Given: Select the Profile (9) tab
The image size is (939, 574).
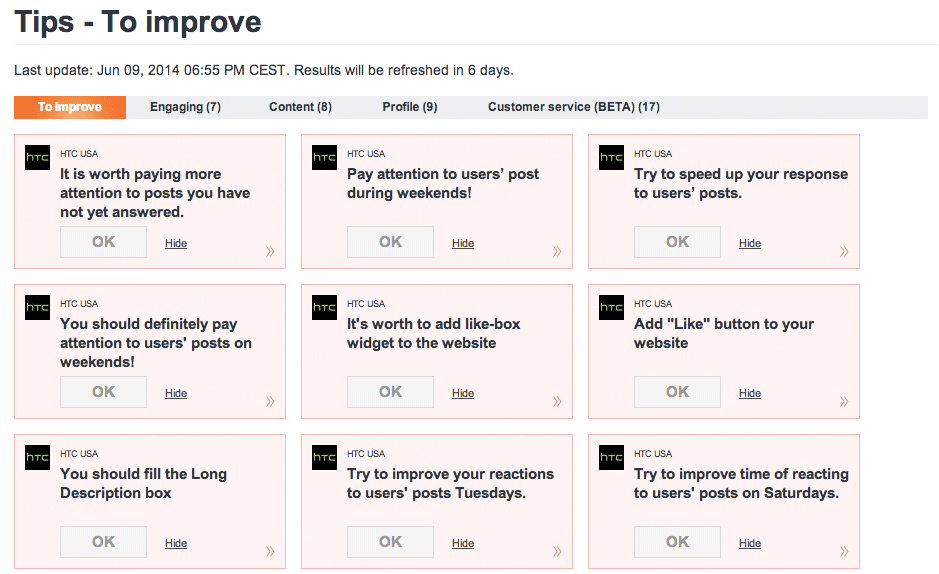Looking at the screenshot, I should [409, 107].
